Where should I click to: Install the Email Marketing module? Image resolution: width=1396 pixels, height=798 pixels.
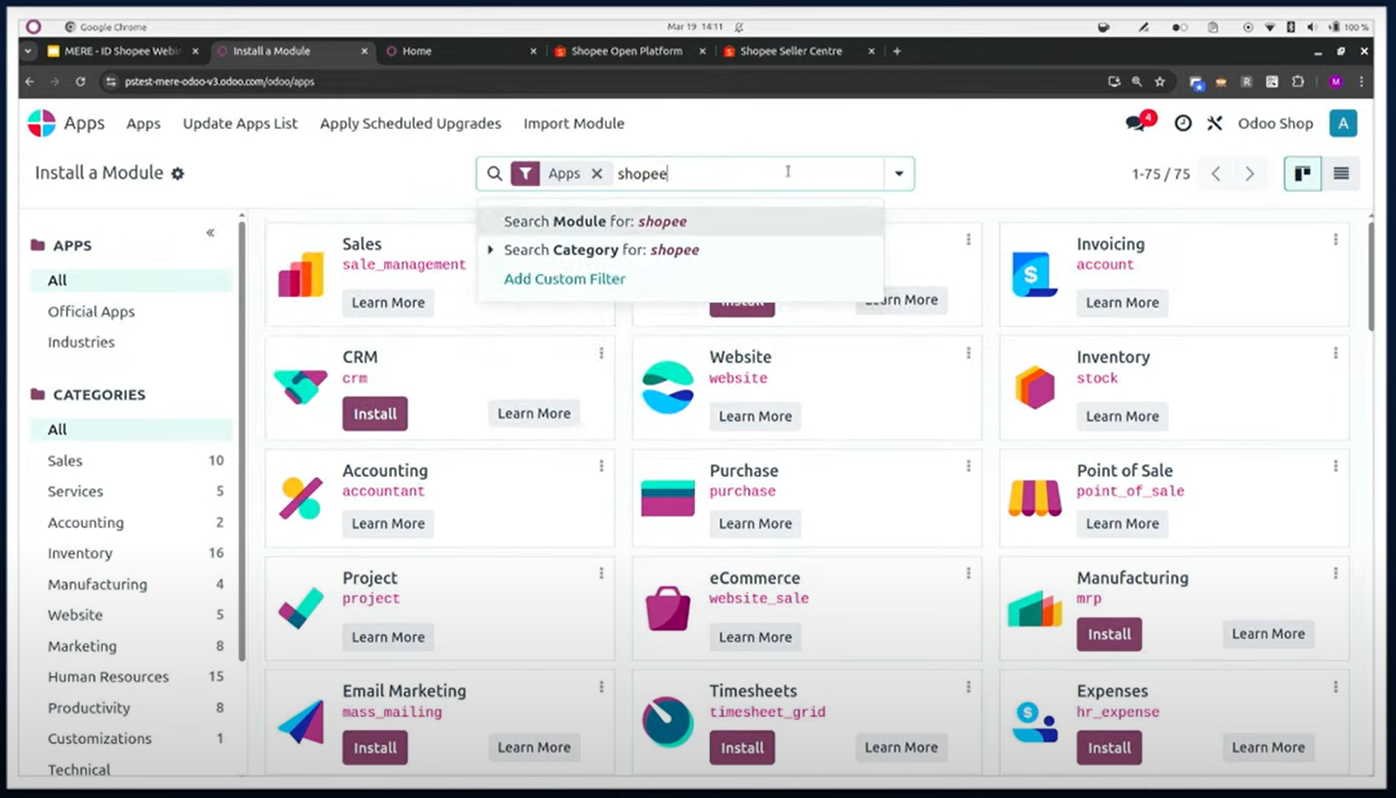pos(375,747)
